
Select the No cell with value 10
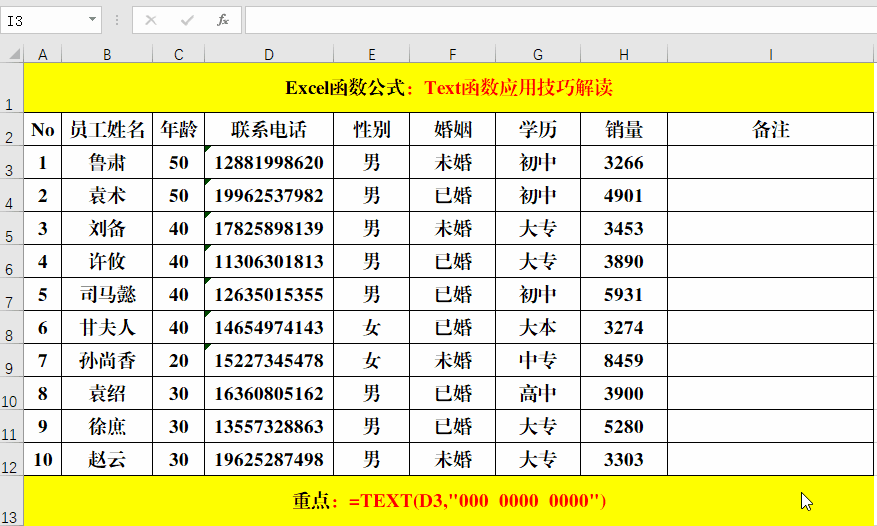coord(43,459)
